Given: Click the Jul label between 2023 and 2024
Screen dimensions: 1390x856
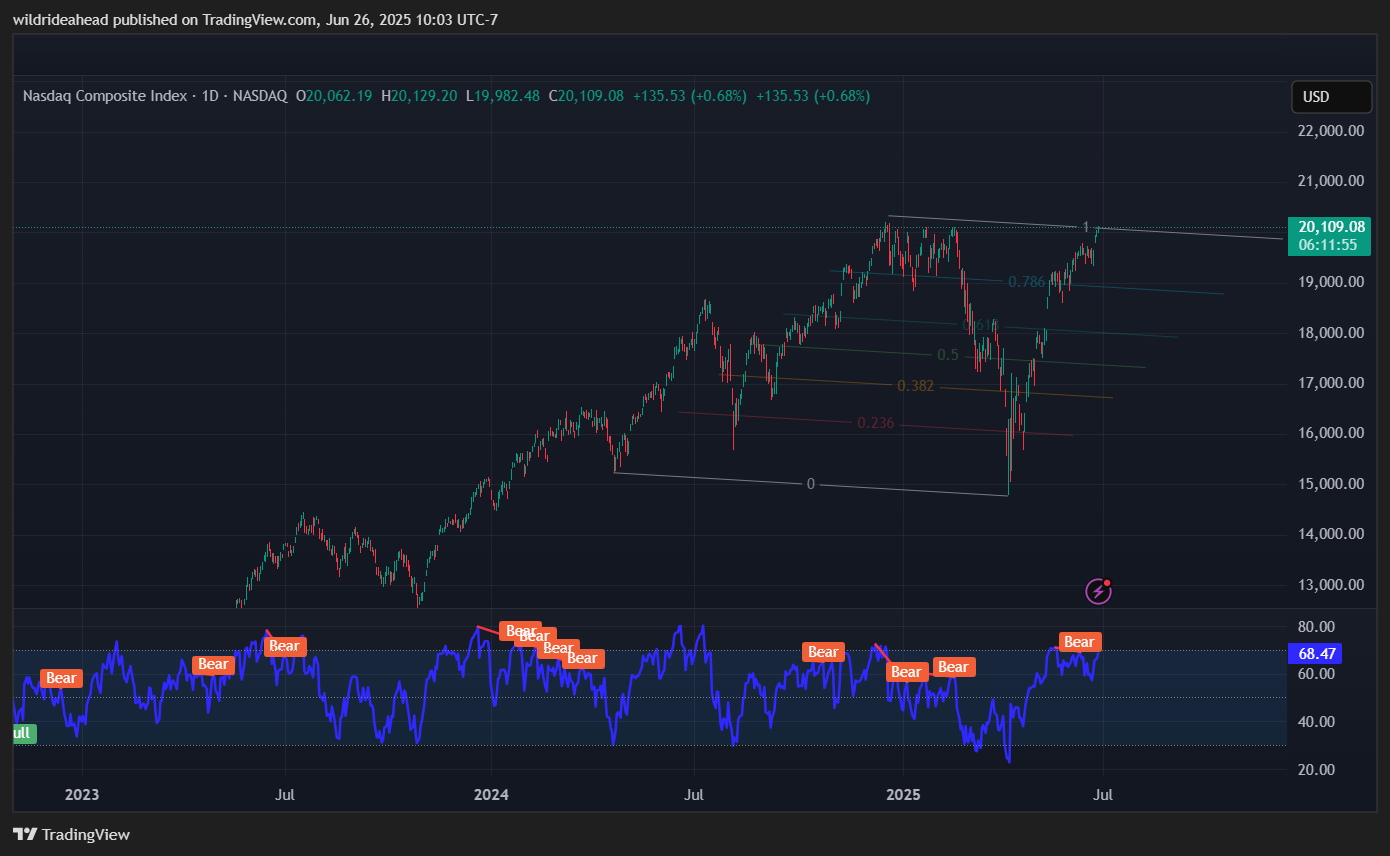Looking at the screenshot, I should [x=285, y=796].
